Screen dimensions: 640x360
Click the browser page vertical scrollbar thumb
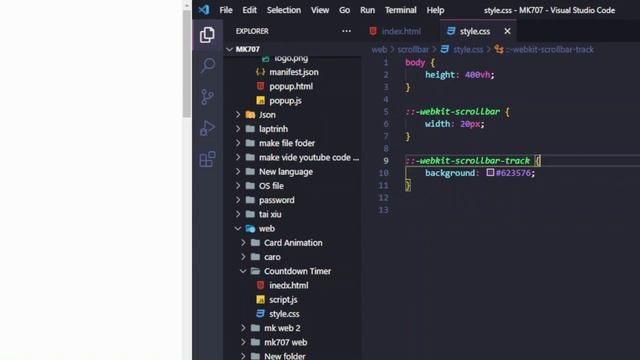pos(187,64)
